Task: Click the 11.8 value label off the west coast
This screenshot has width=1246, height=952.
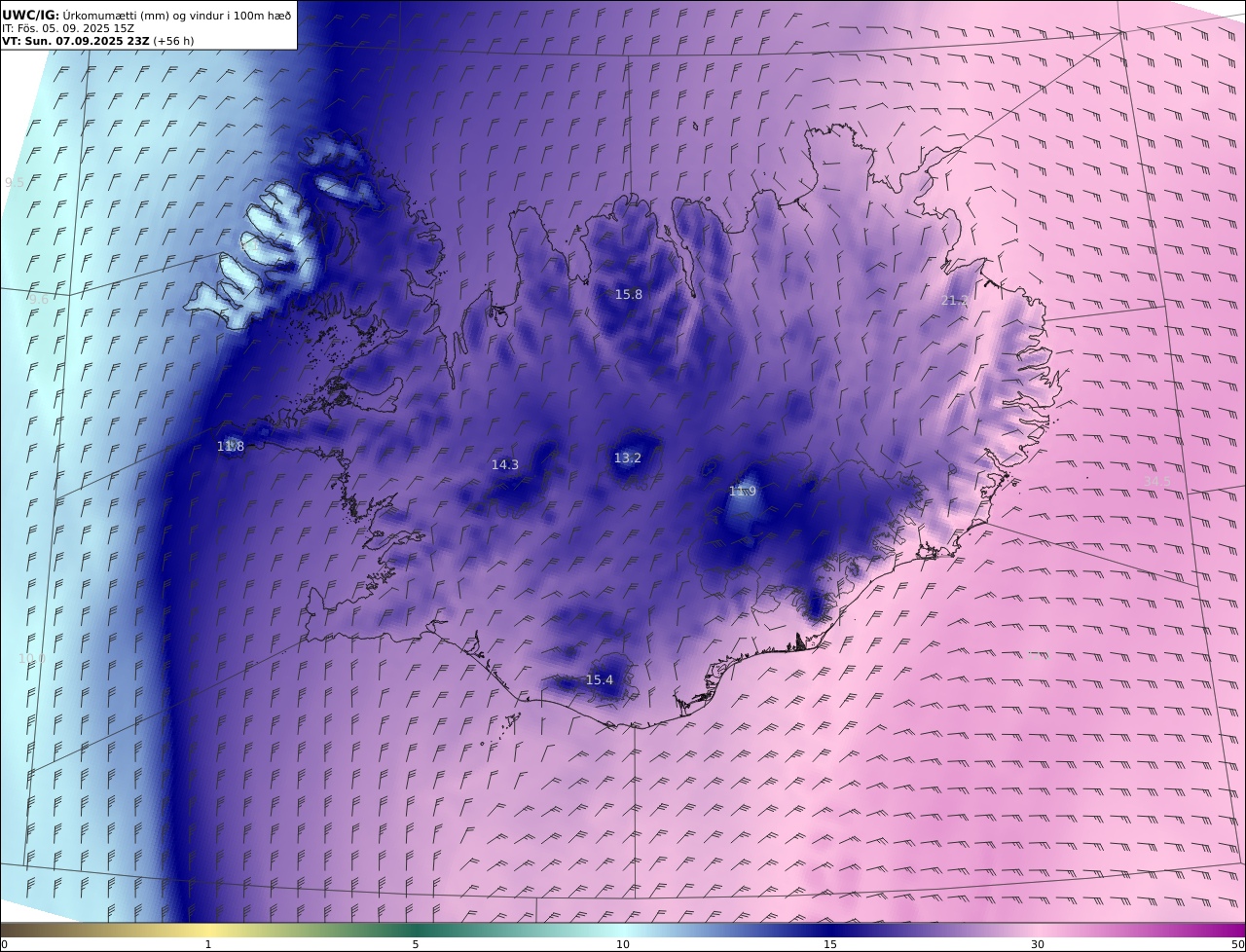Action: [x=231, y=446]
